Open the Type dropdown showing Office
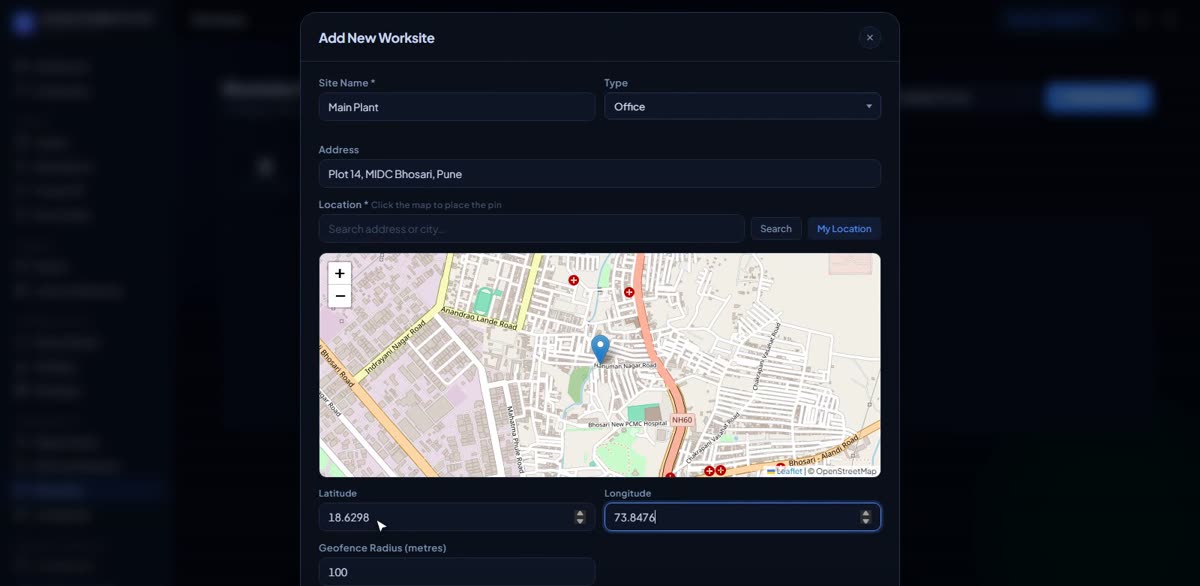The image size is (1200, 586). point(742,106)
